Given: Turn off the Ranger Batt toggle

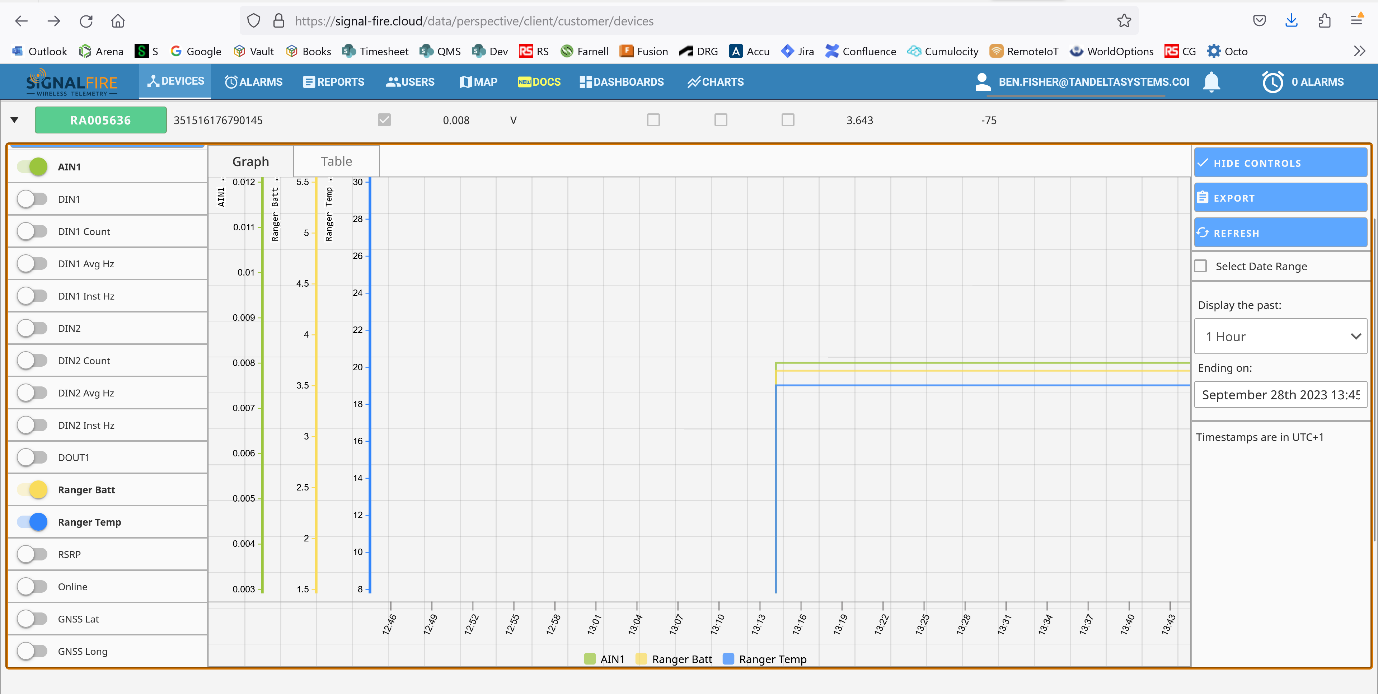Looking at the screenshot, I should [x=32, y=490].
